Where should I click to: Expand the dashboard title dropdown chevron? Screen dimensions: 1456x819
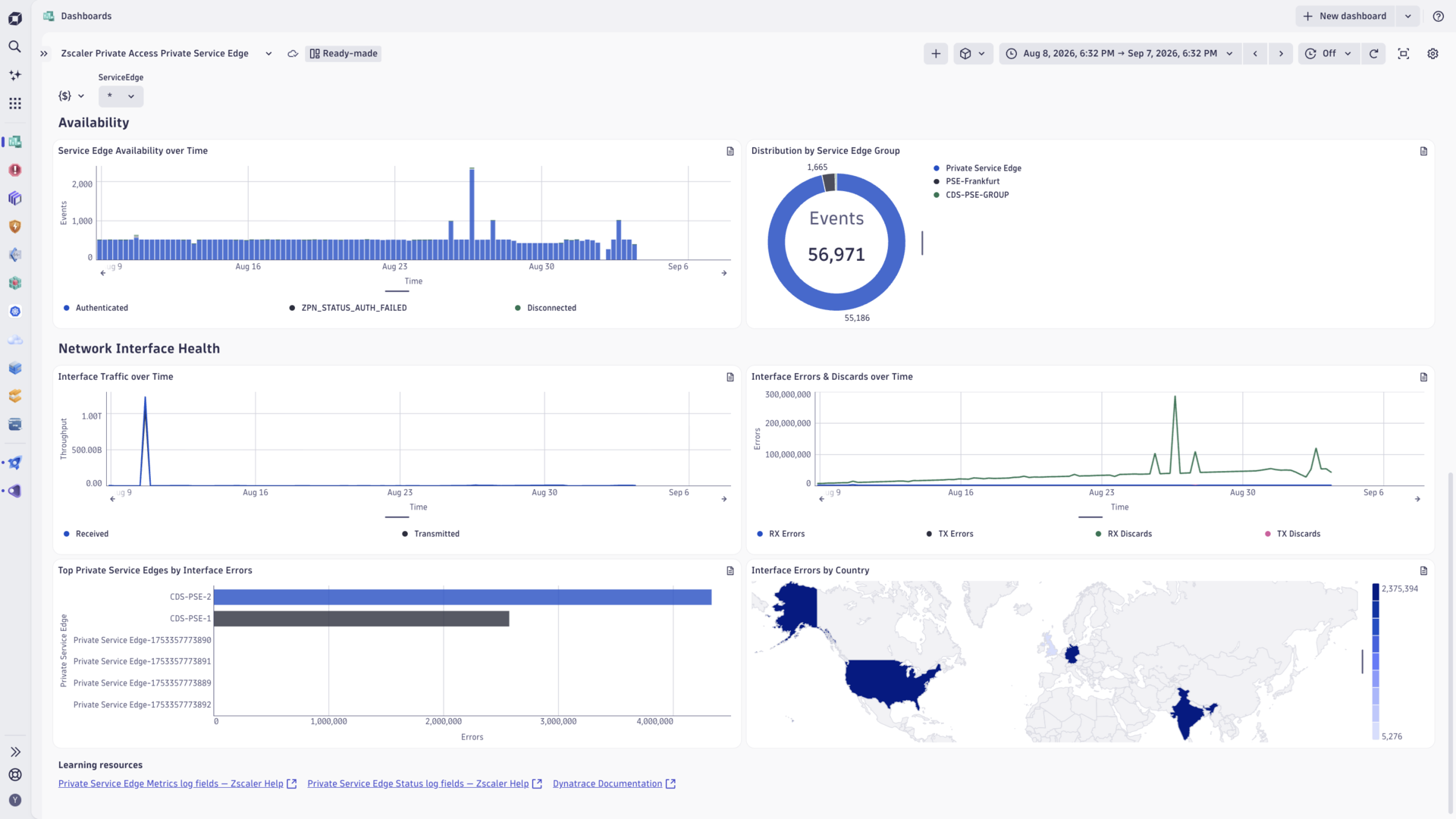268,54
